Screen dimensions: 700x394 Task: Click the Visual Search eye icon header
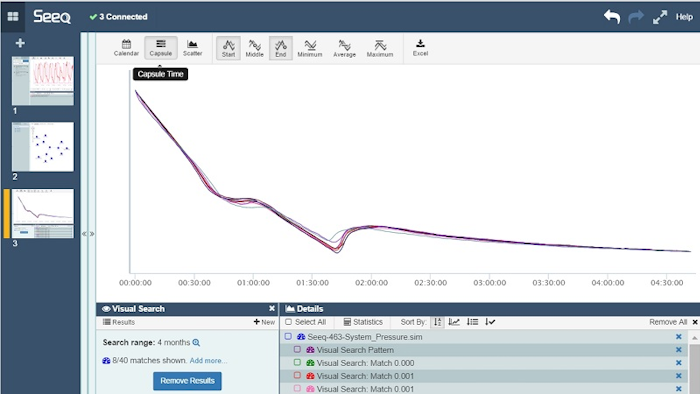tap(106, 309)
